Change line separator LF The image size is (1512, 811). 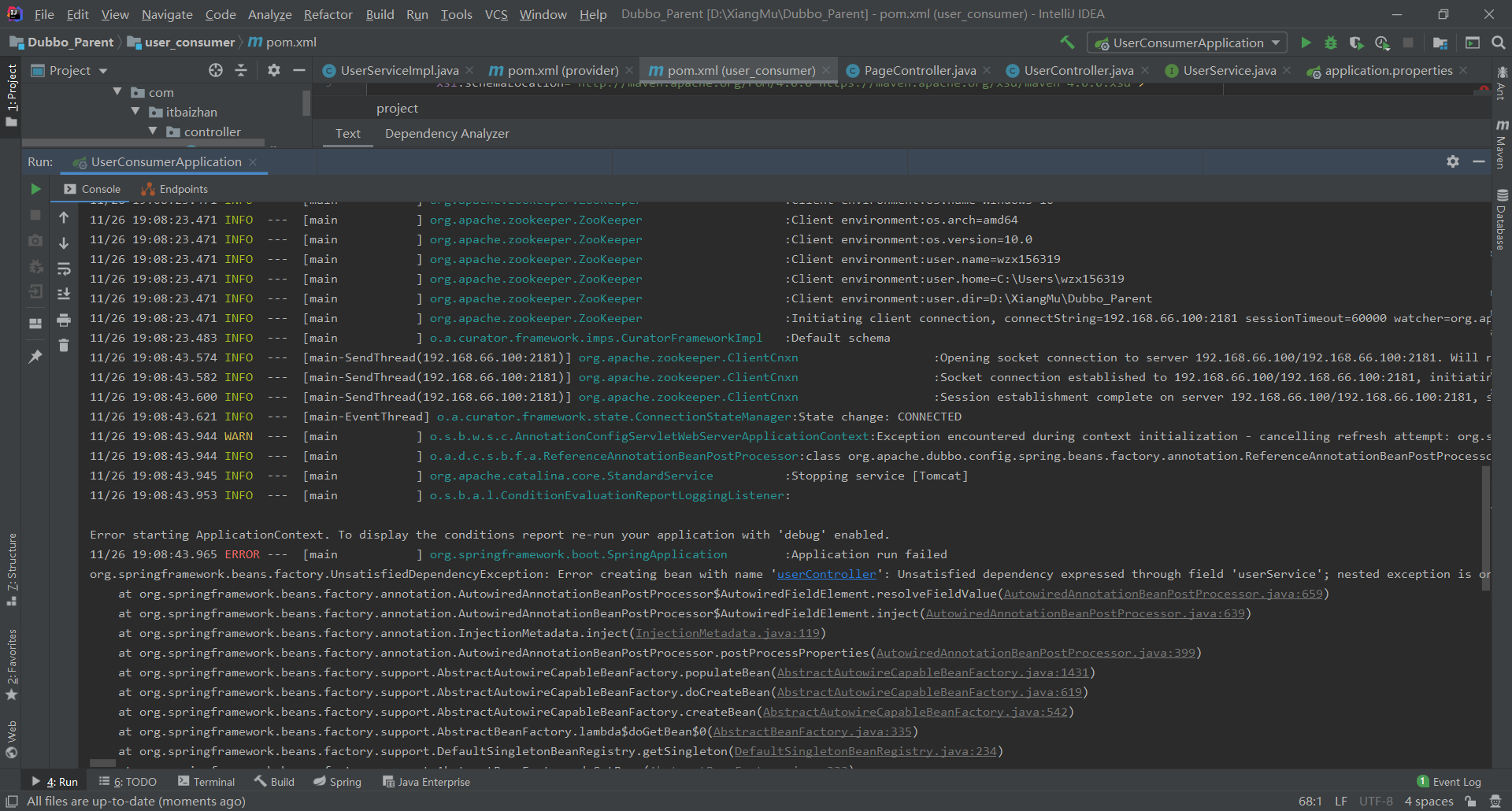pyautogui.click(x=1341, y=801)
